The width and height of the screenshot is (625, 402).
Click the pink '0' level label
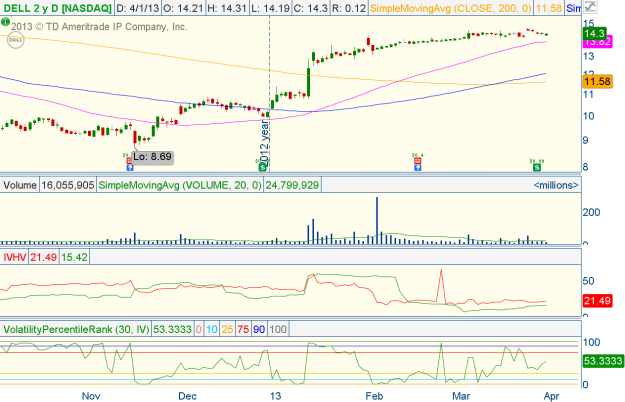click(199, 329)
